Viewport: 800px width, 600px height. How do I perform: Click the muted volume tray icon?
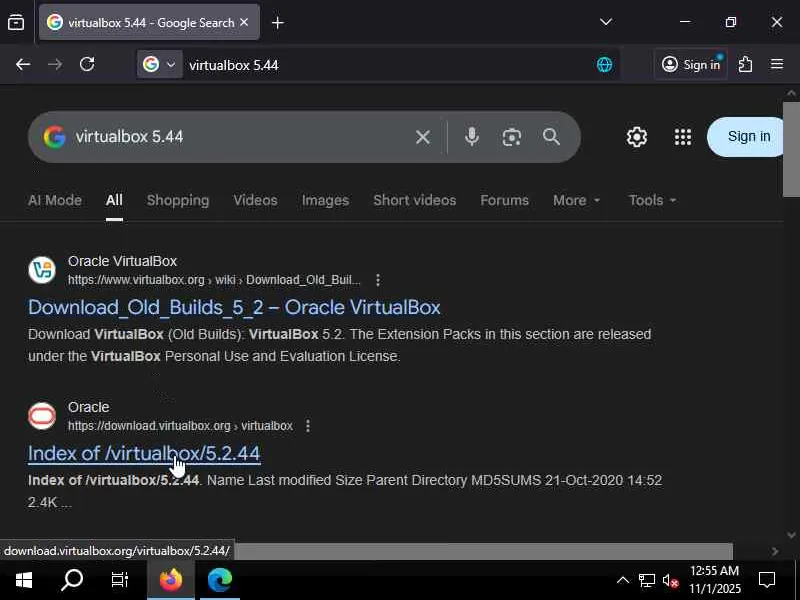(670, 581)
